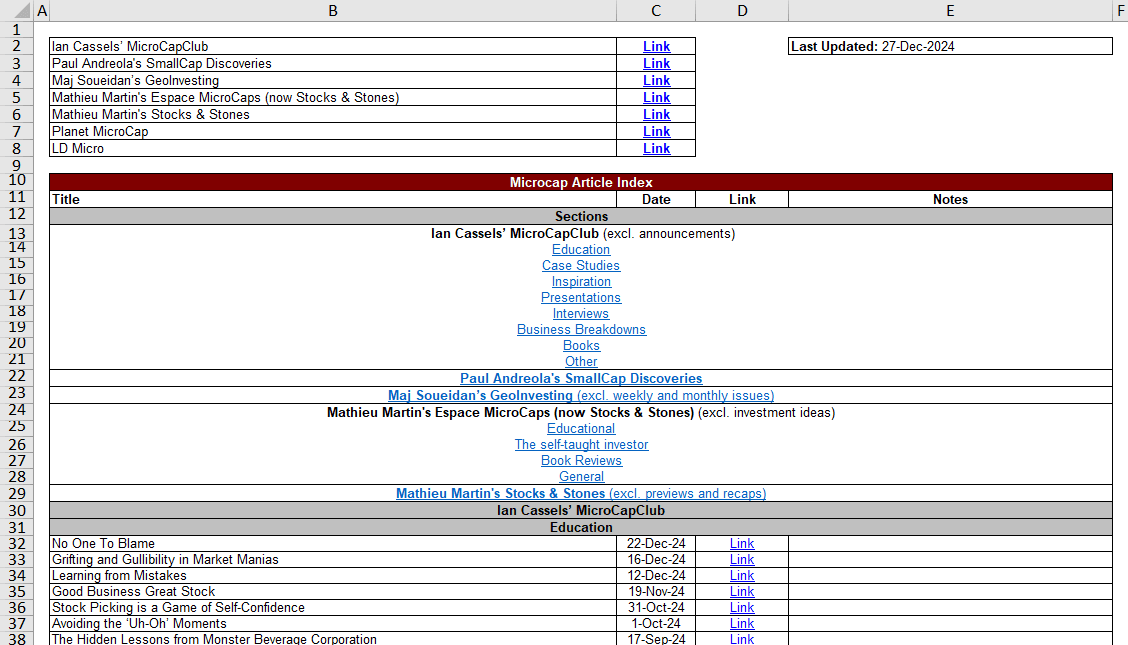Select row 10 header
1128x645 pixels.
[x=17, y=180]
